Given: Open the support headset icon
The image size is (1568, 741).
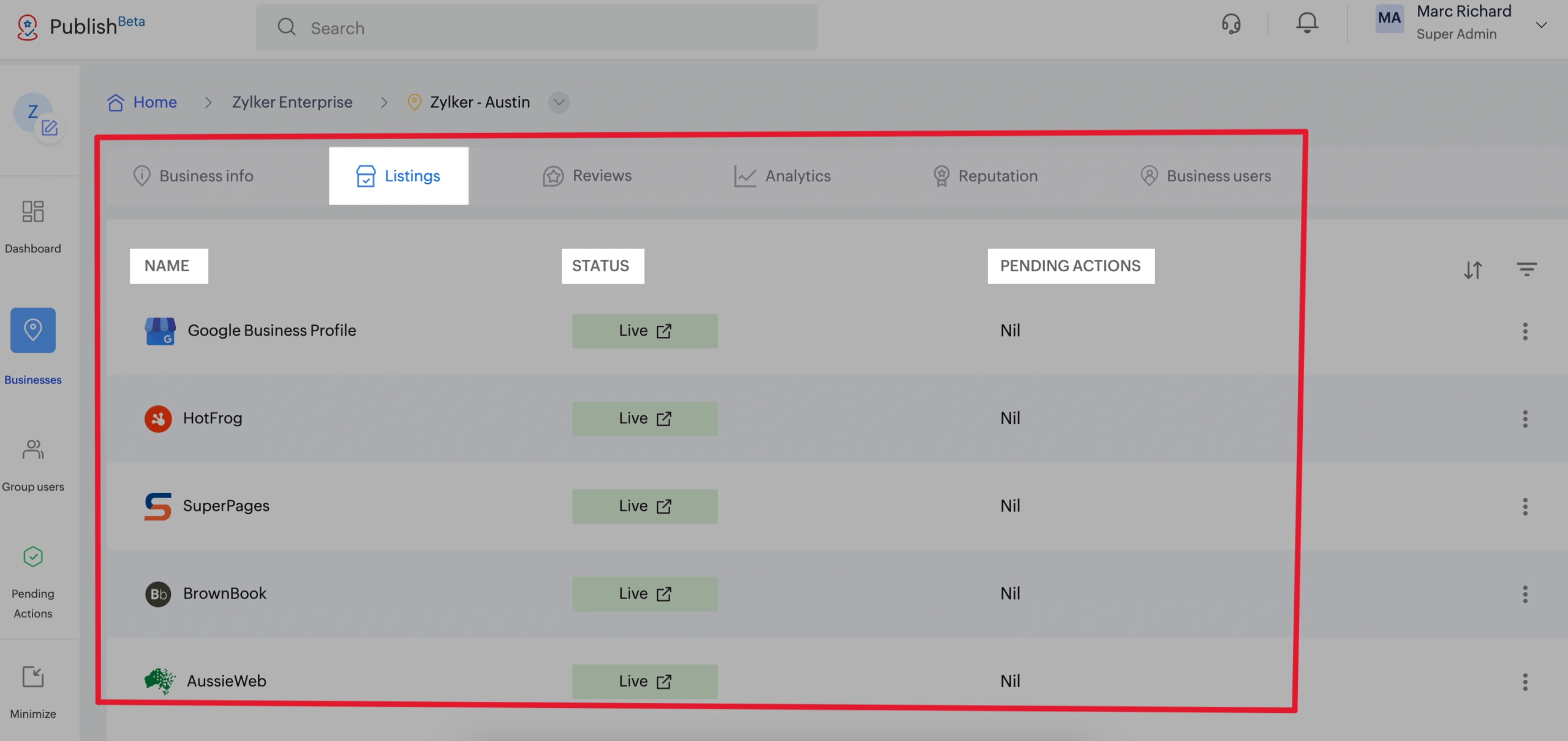Looking at the screenshot, I should [1231, 24].
